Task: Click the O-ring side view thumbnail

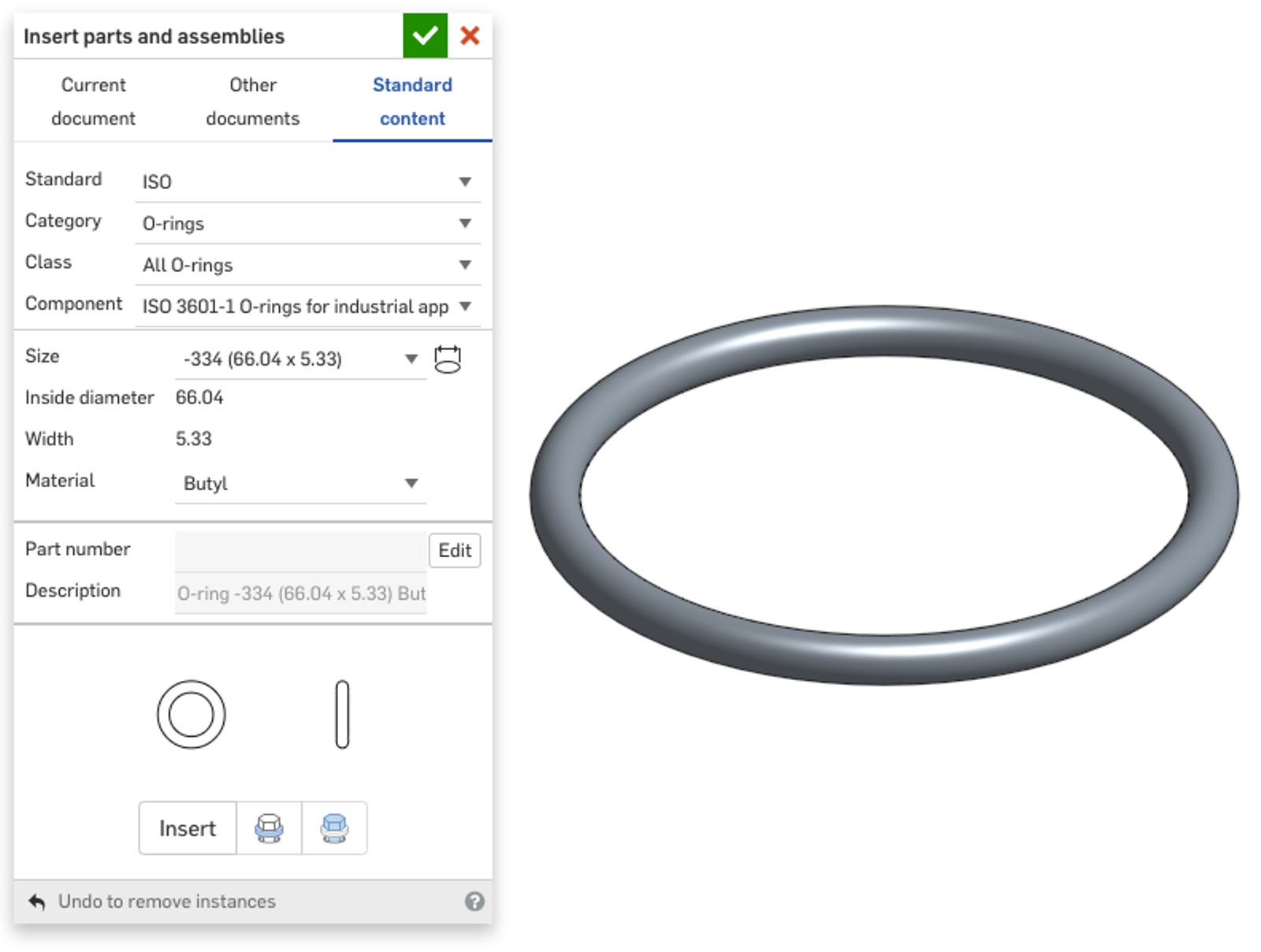Action: (x=342, y=715)
